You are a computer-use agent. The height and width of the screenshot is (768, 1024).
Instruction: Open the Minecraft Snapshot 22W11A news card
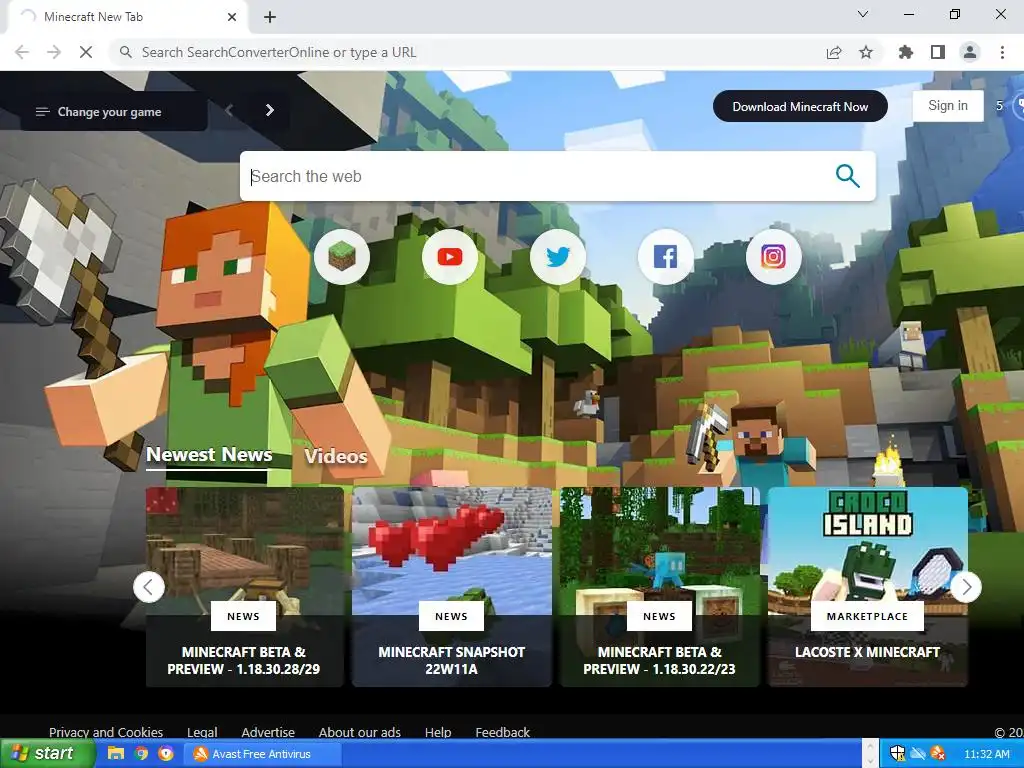tap(451, 586)
